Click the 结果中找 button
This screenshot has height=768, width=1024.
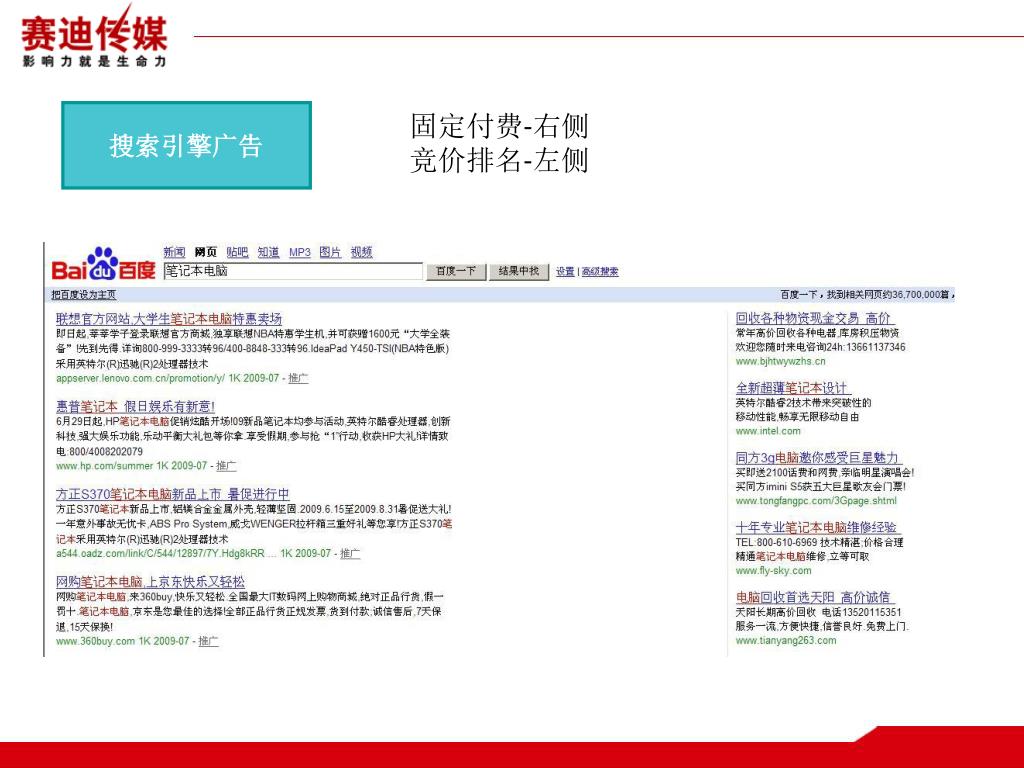tap(519, 271)
